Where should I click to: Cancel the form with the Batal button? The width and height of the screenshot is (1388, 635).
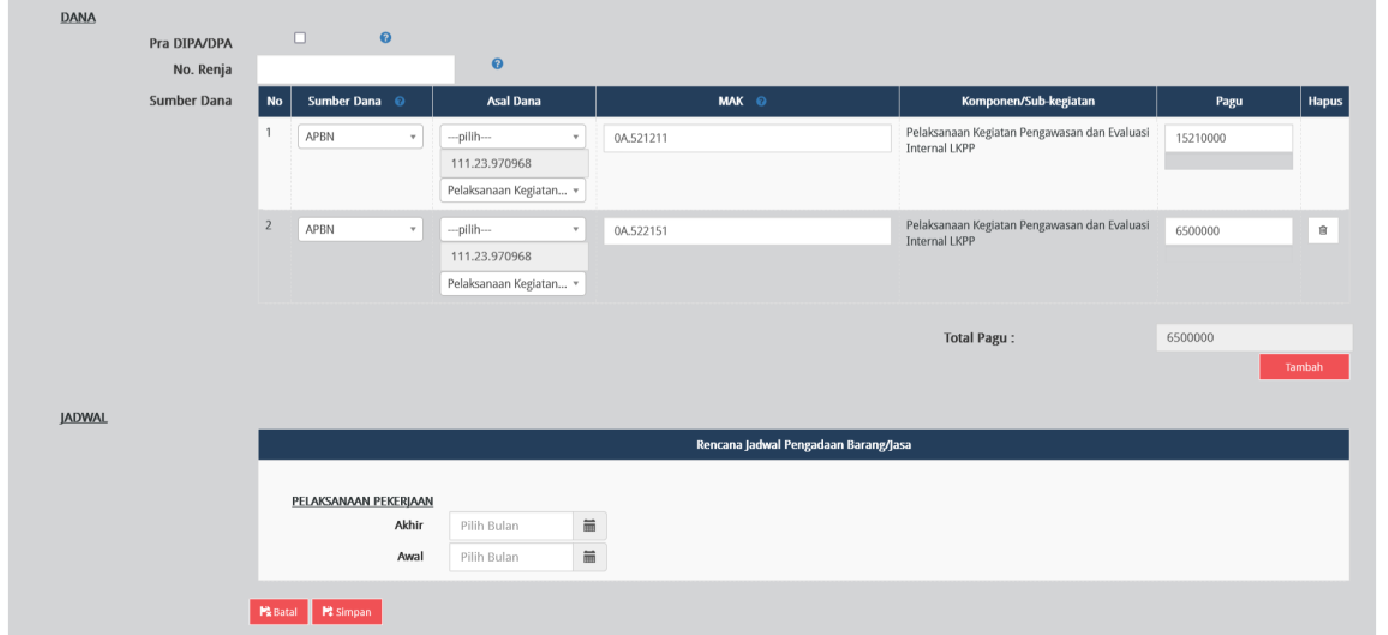(x=278, y=612)
